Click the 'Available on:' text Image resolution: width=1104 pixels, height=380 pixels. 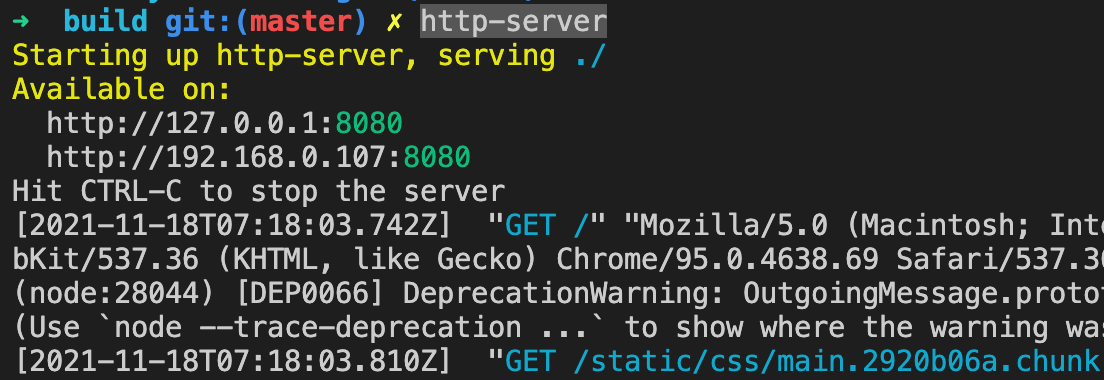pos(122,89)
